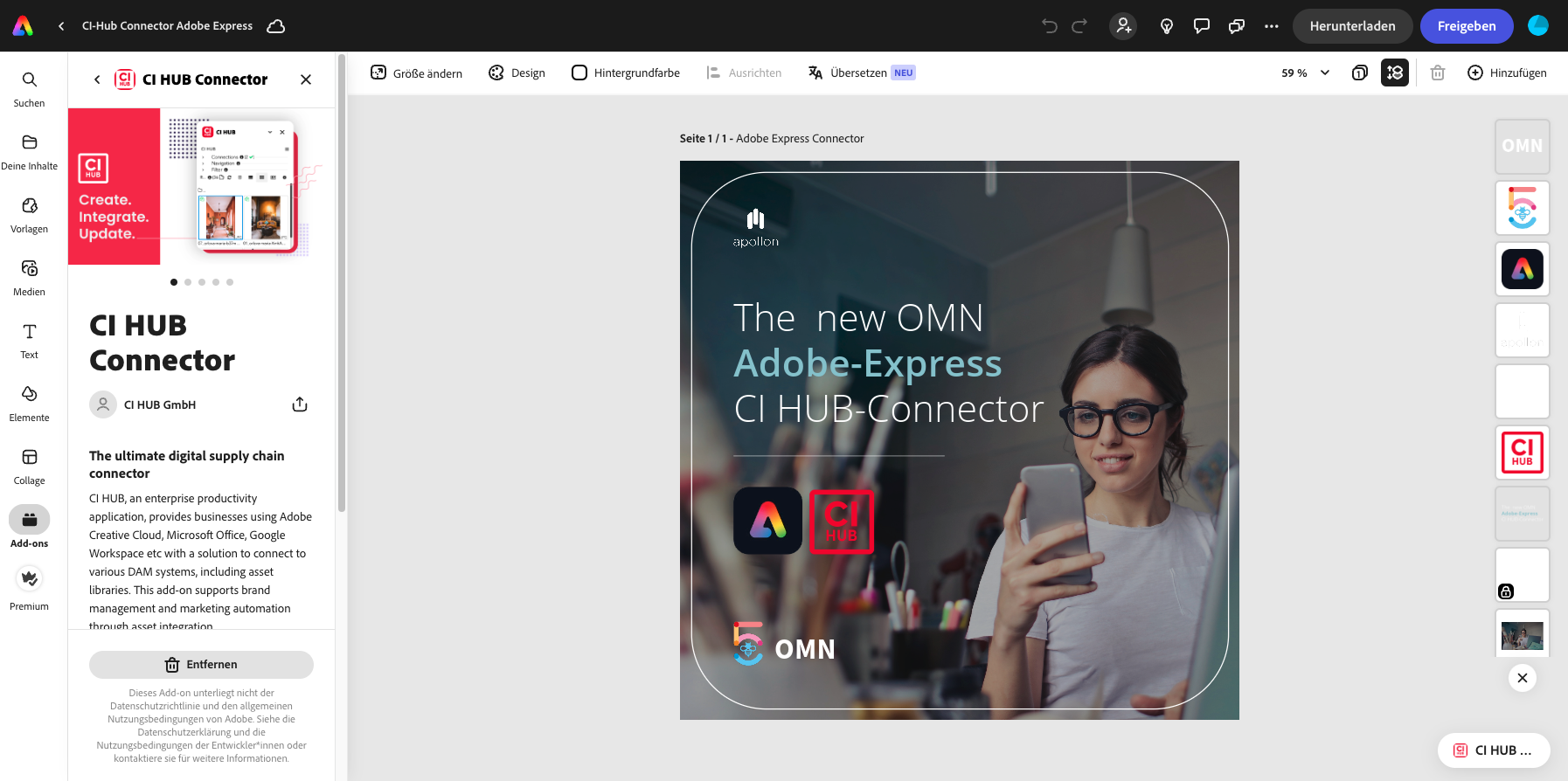Open Premium in the sidebar
Viewport: 1568px width, 781px height.
click(x=29, y=590)
